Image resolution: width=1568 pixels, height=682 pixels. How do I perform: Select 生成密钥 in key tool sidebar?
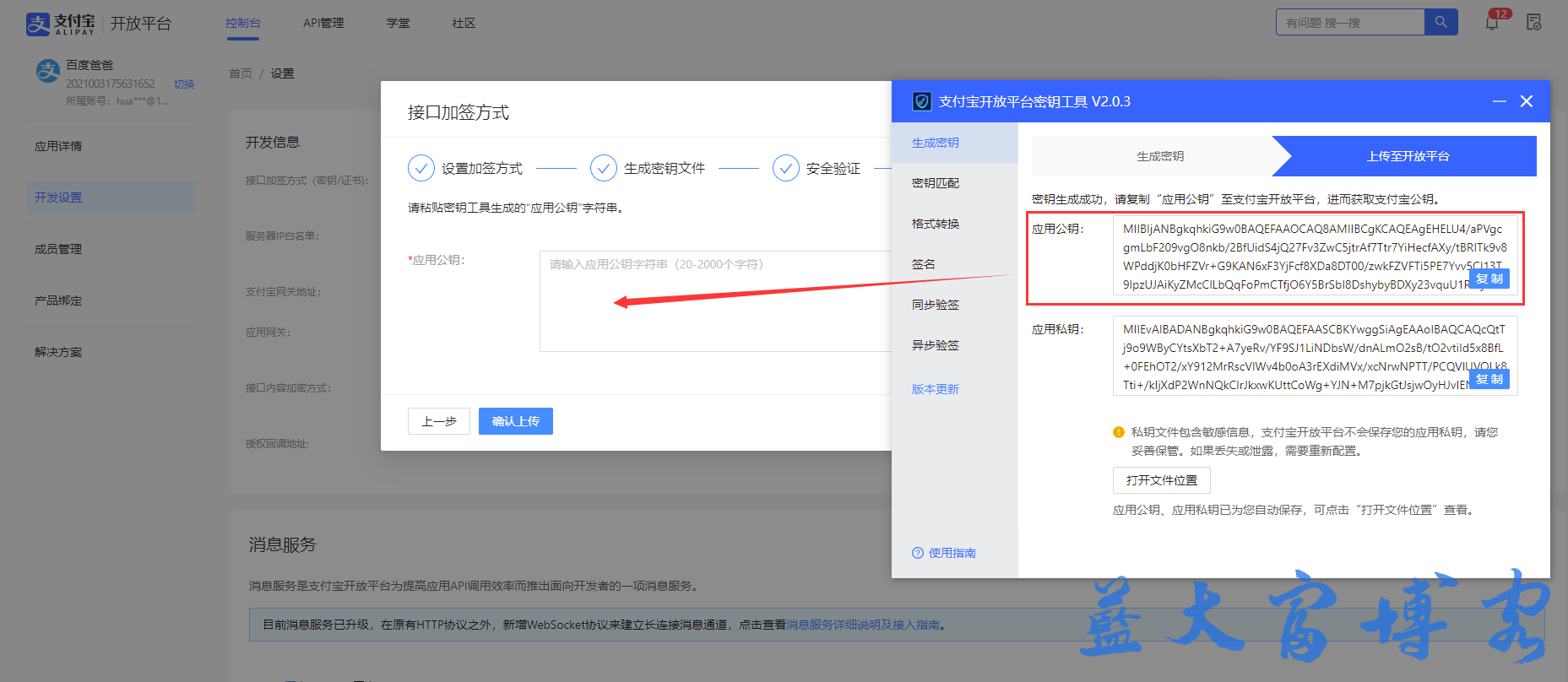(955, 143)
